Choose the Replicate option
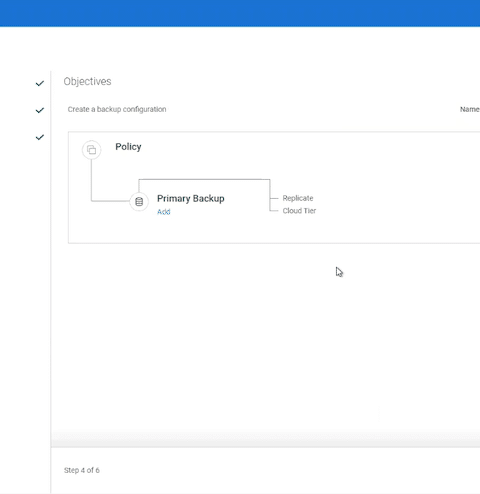Image resolution: width=480 pixels, height=494 pixels. coord(298,198)
